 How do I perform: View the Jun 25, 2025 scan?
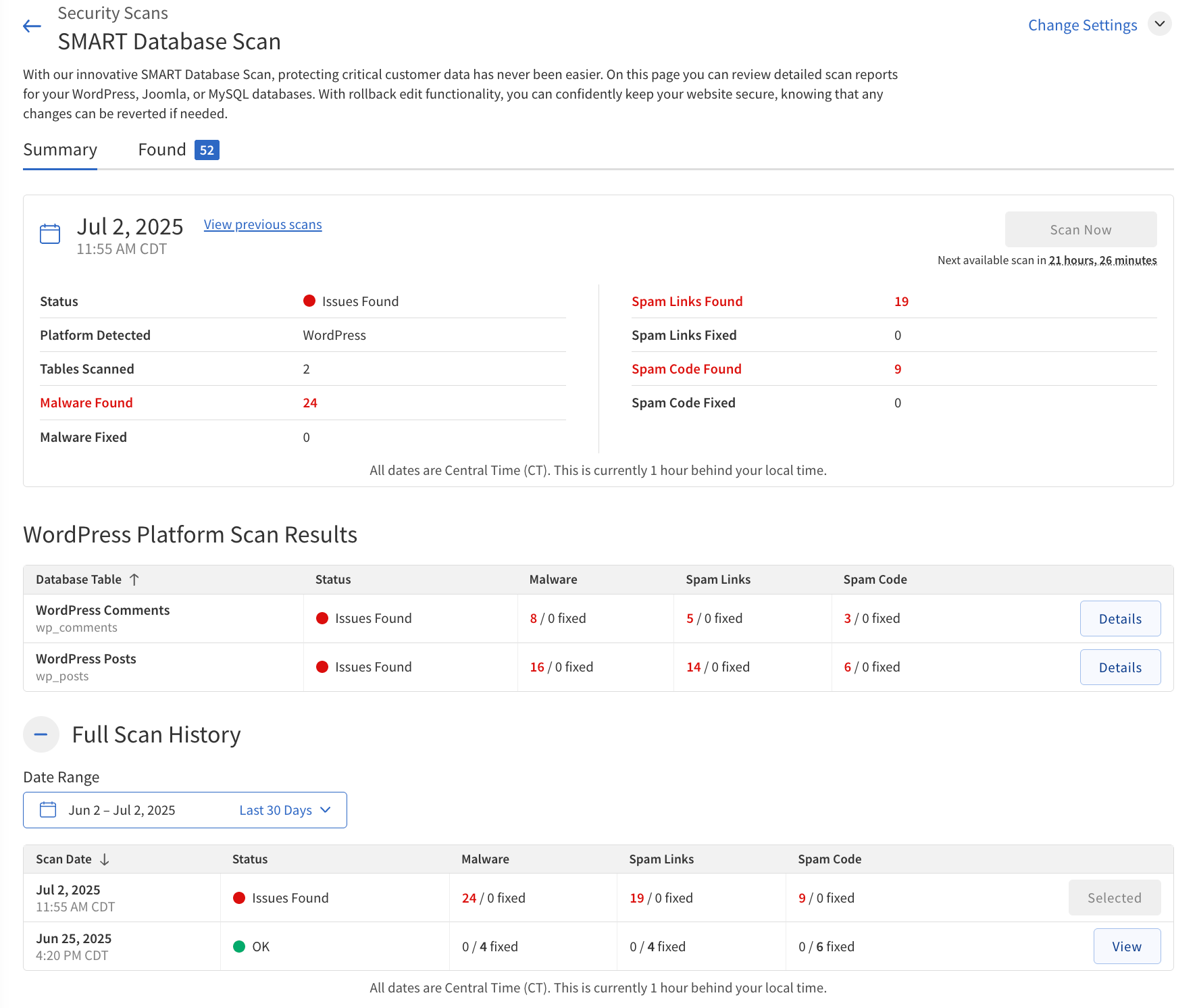(x=1127, y=947)
